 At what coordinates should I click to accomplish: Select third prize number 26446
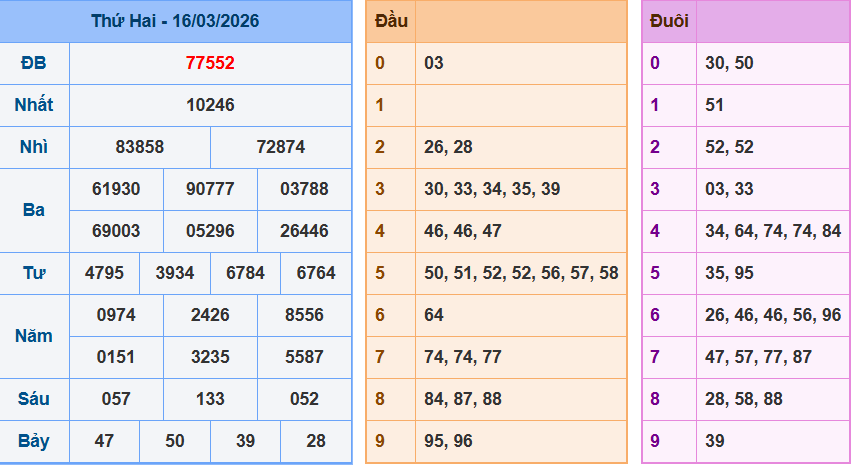(304, 231)
